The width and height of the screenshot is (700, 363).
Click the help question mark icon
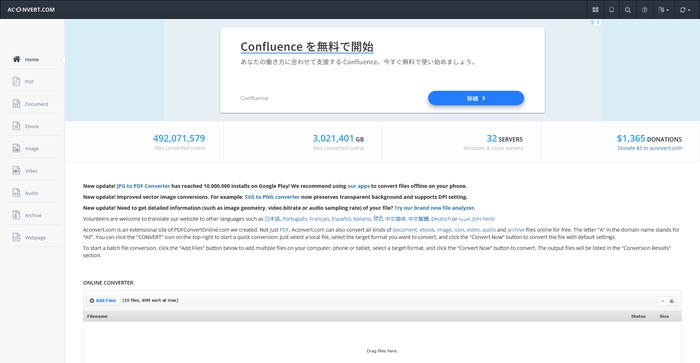point(645,10)
